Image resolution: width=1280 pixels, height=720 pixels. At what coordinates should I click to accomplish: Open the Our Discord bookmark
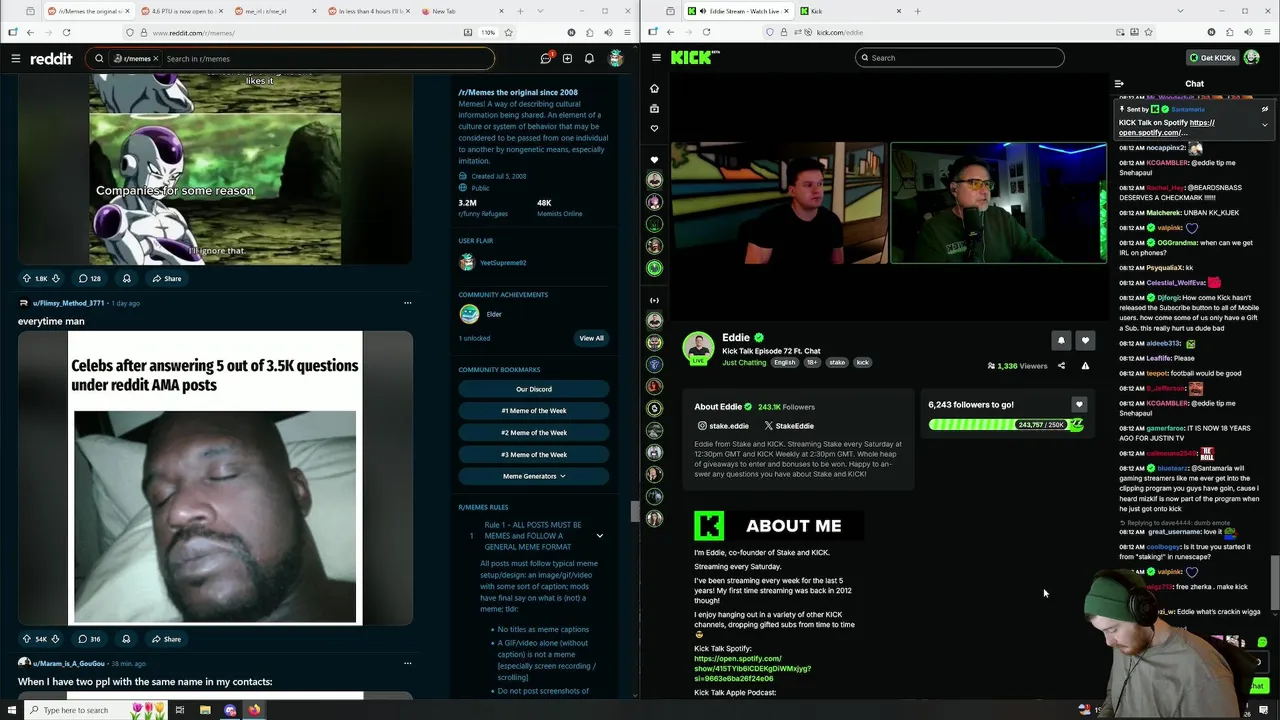[533, 389]
